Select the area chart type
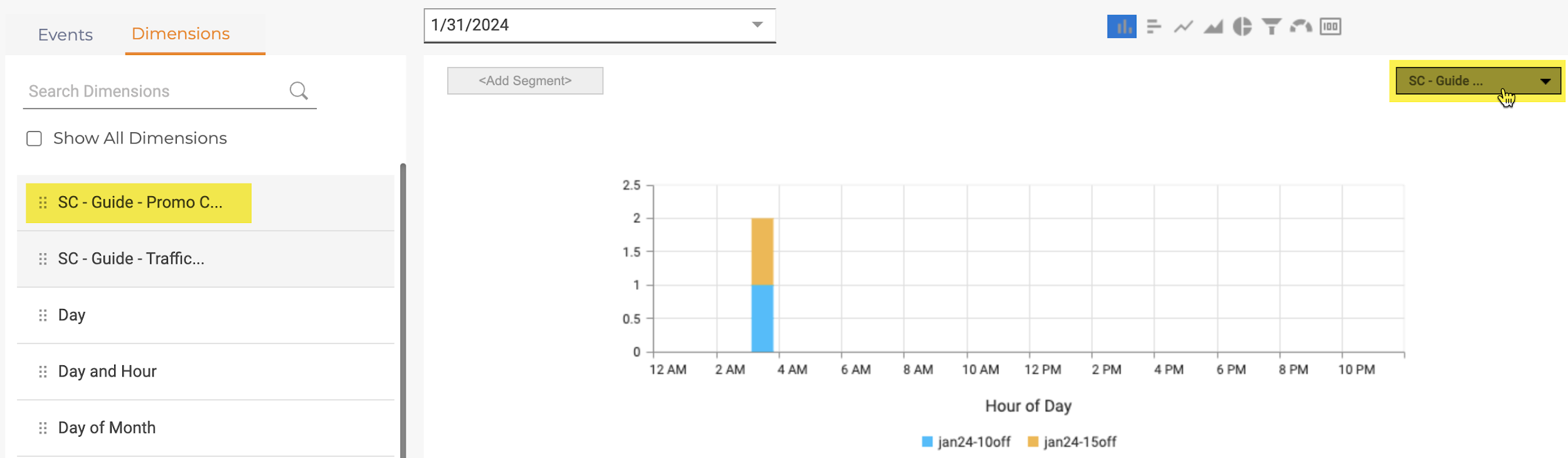 [x=1213, y=26]
